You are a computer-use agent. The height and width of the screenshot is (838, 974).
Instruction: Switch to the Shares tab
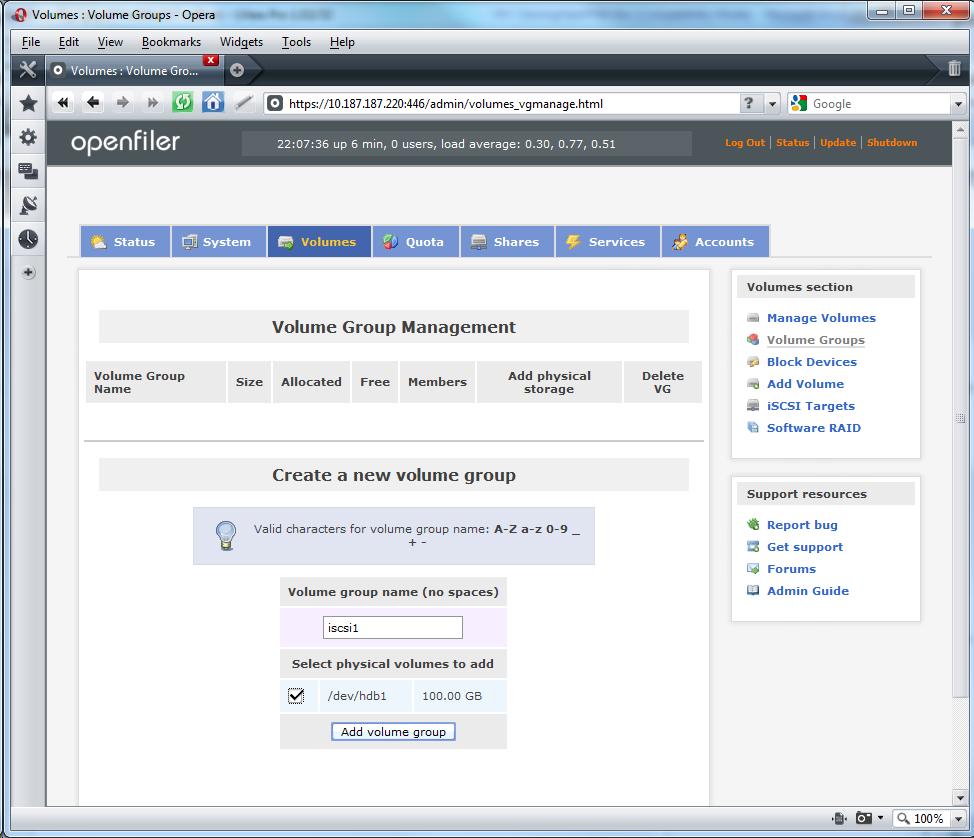pyautogui.click(x=505, y=242)
